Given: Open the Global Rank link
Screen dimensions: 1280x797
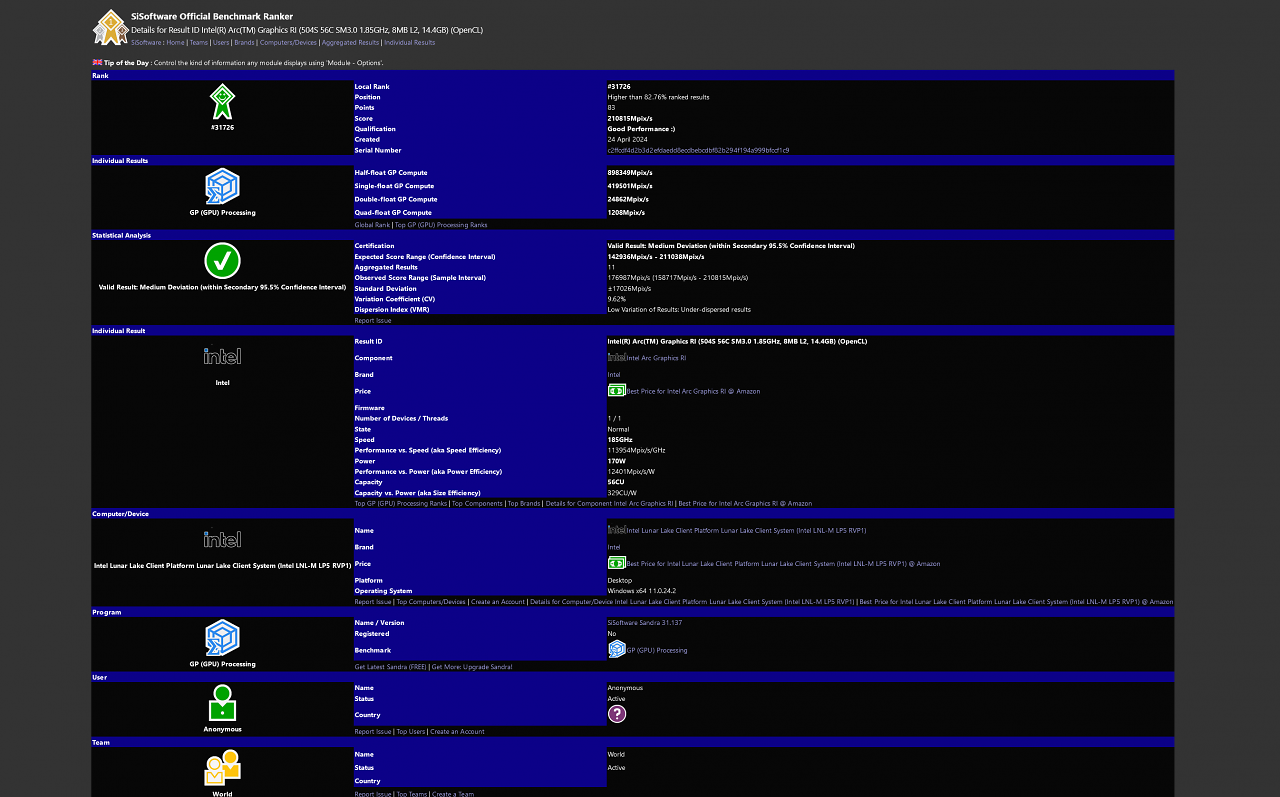Looking at the screenshot, I should pyautogui.click(x=372, y=225).
